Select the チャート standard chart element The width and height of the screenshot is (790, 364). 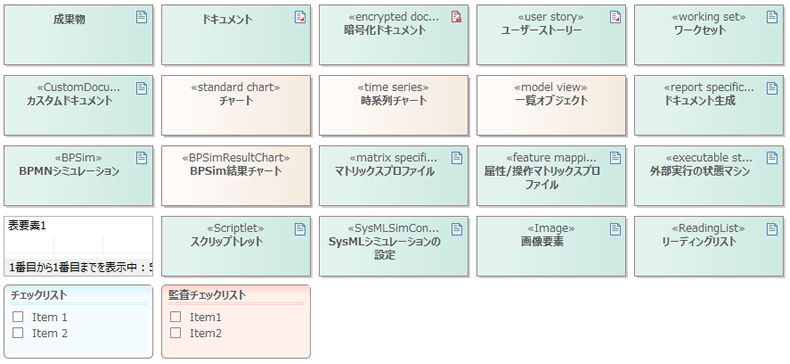pyautogui.click(x=236, y=105)
